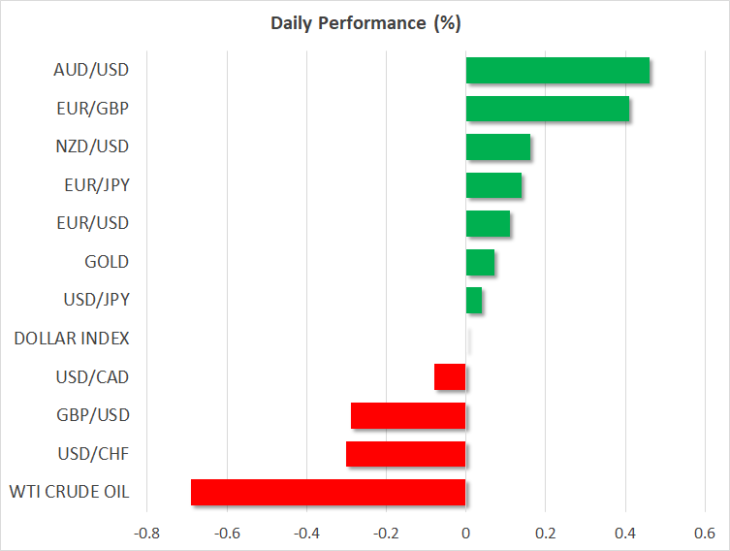This screenshot has width=730, height=551.
Task: Select the EUR/USD bar
Action: (x=488, y=223)
